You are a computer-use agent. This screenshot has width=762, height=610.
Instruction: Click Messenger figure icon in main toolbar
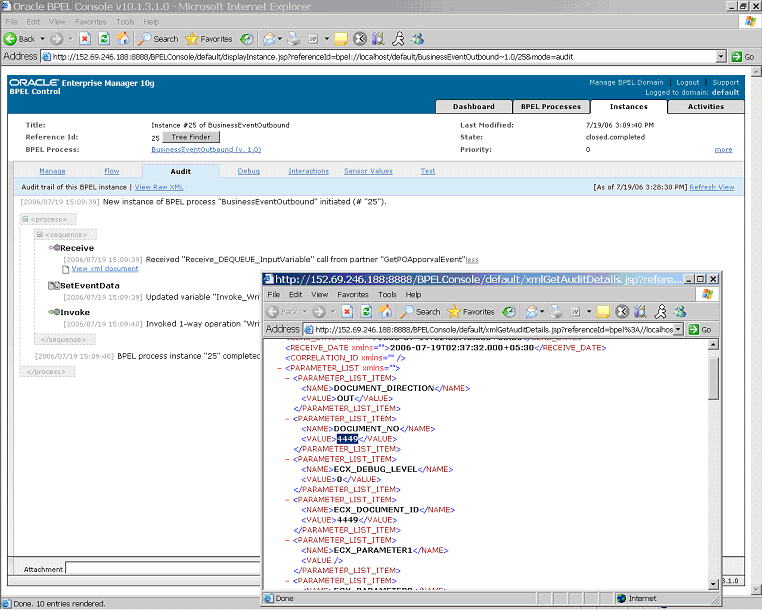(398, 39)
